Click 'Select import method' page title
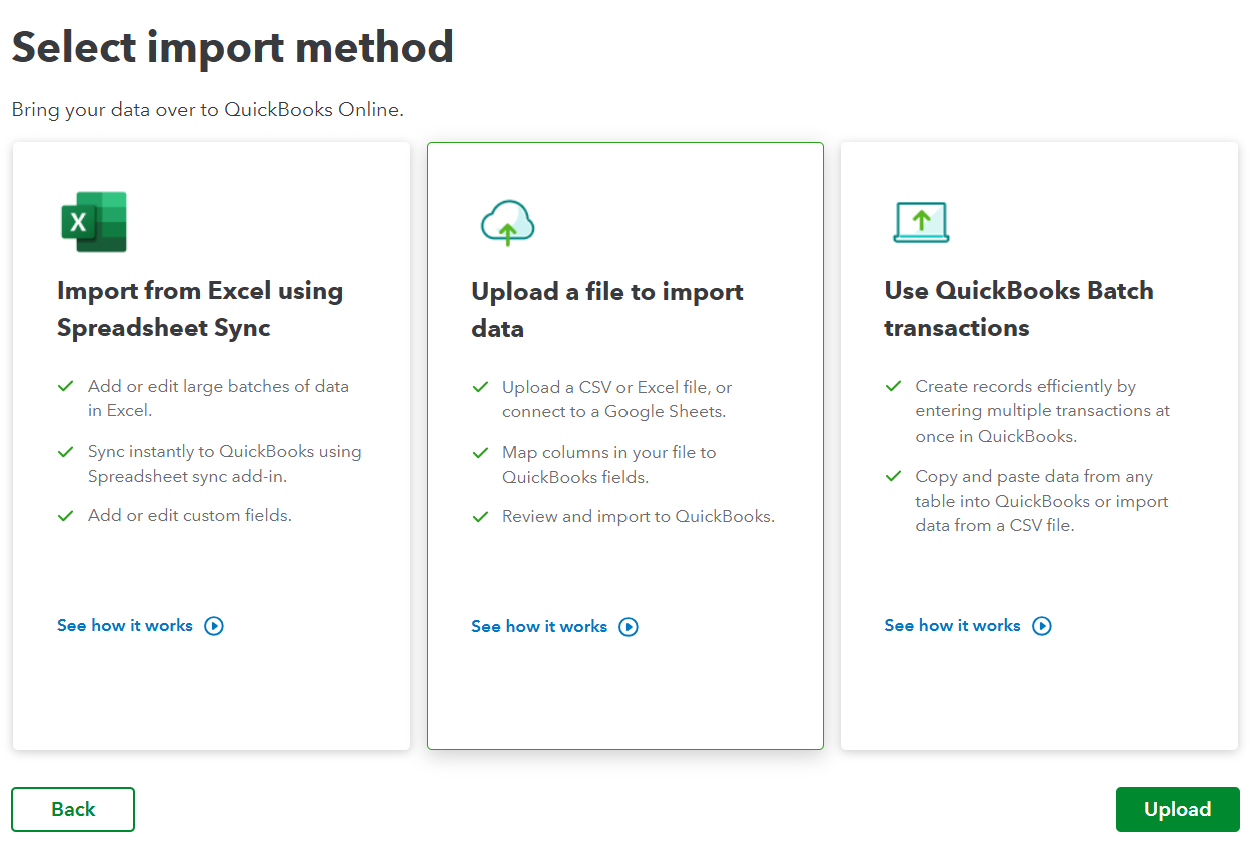1250x846 pixels. (233, 47)
